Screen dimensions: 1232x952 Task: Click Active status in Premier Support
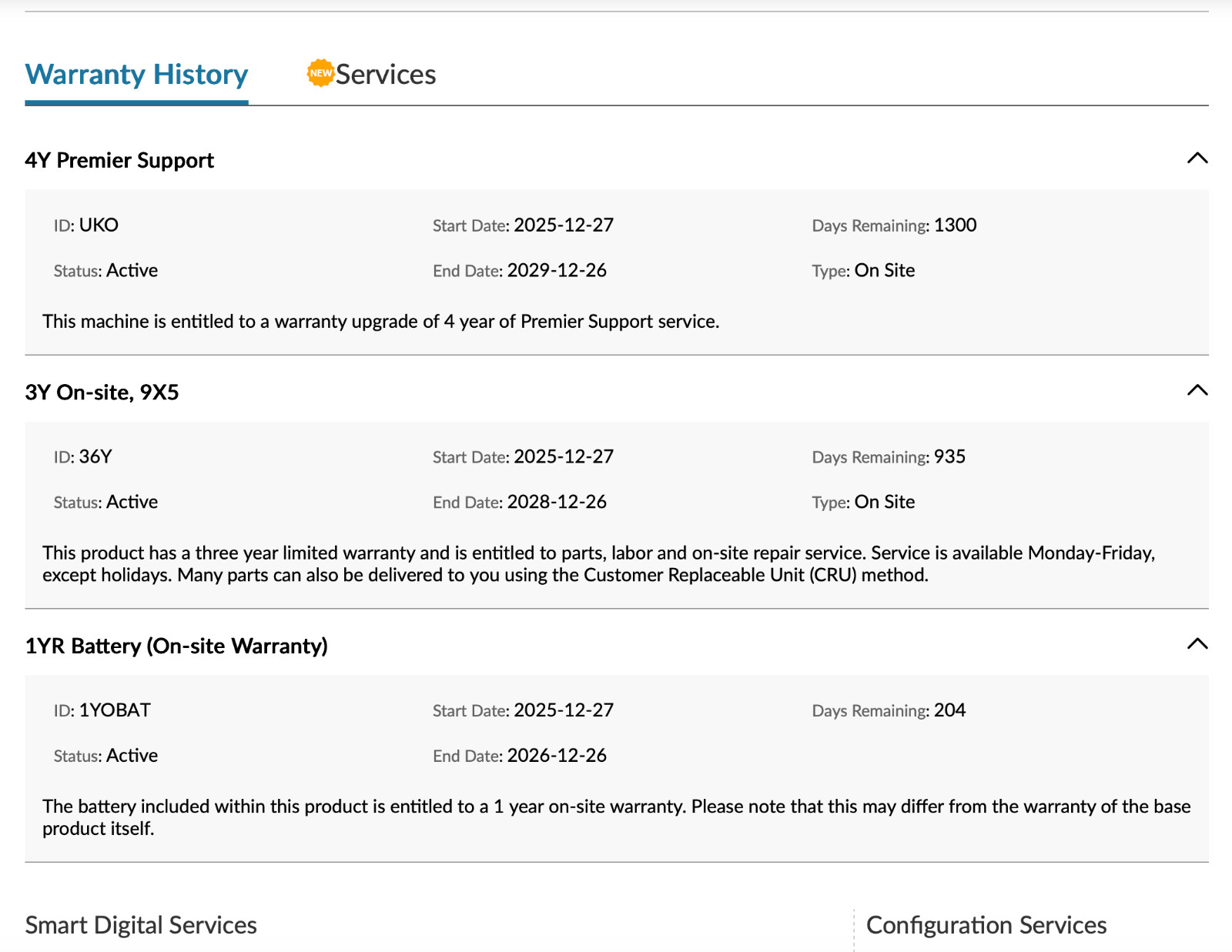(132, 270)
